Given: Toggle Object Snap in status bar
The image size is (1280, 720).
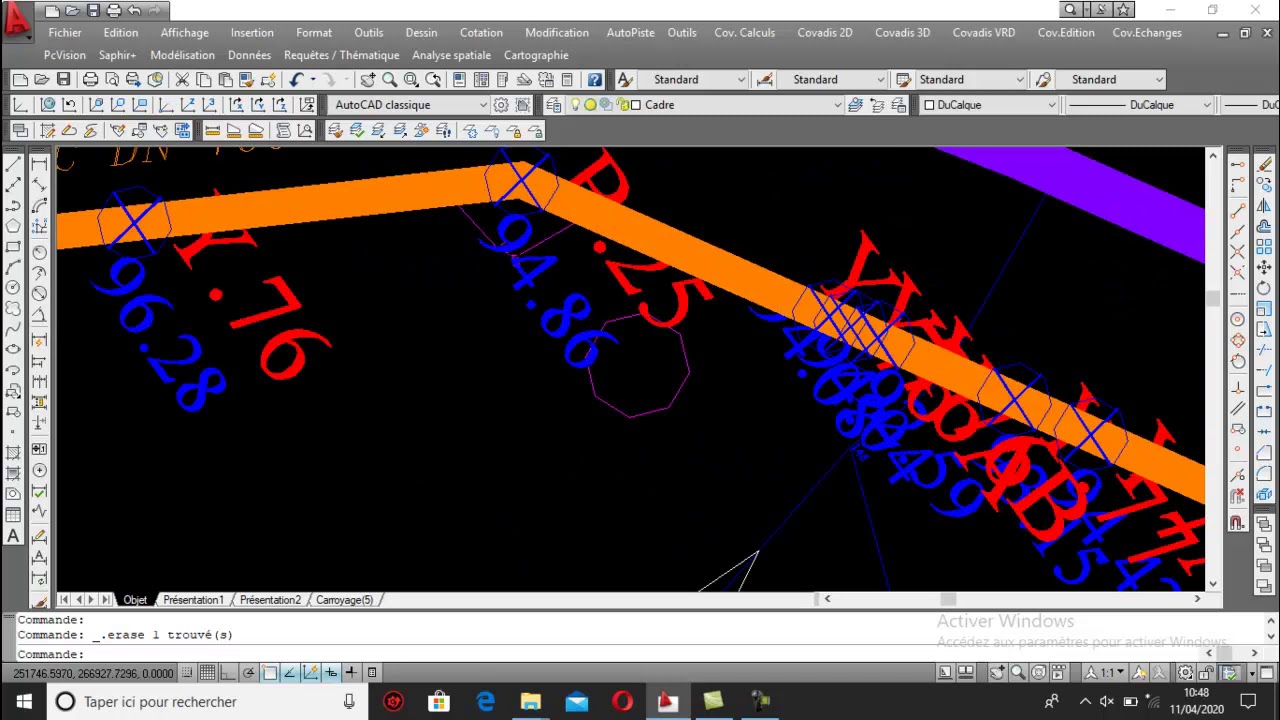Looking at the screenshot, I should click(x=270, y=672).
